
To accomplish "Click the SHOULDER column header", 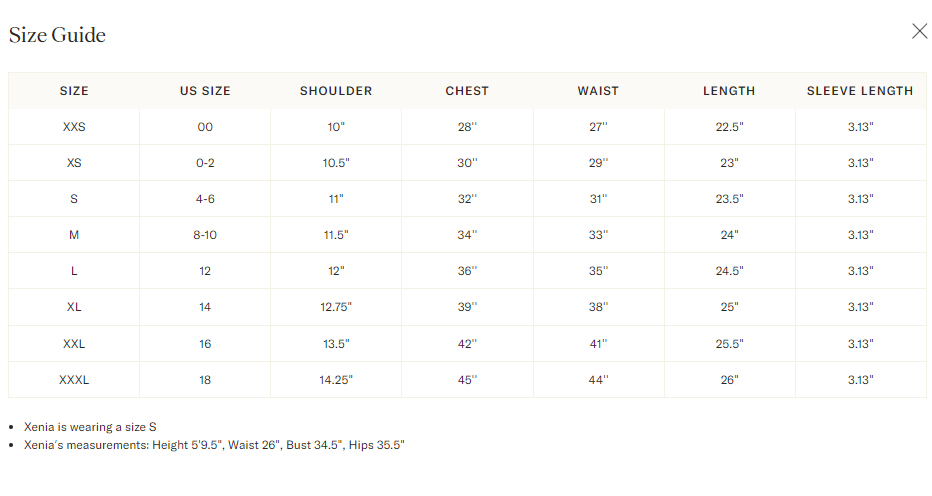I will [x=336, y=91].
